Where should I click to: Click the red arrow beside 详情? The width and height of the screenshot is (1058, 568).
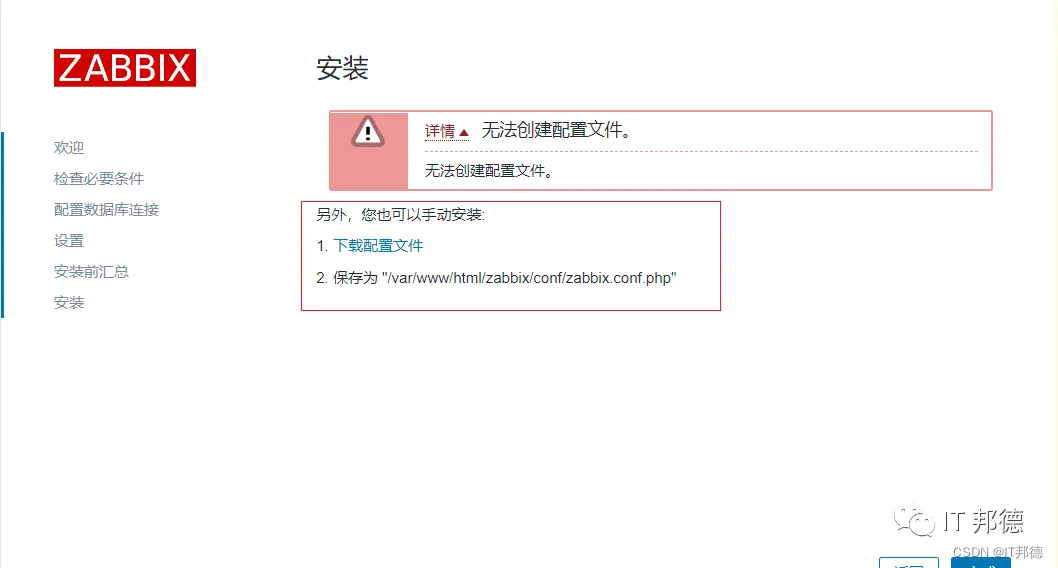click(464, 133)
